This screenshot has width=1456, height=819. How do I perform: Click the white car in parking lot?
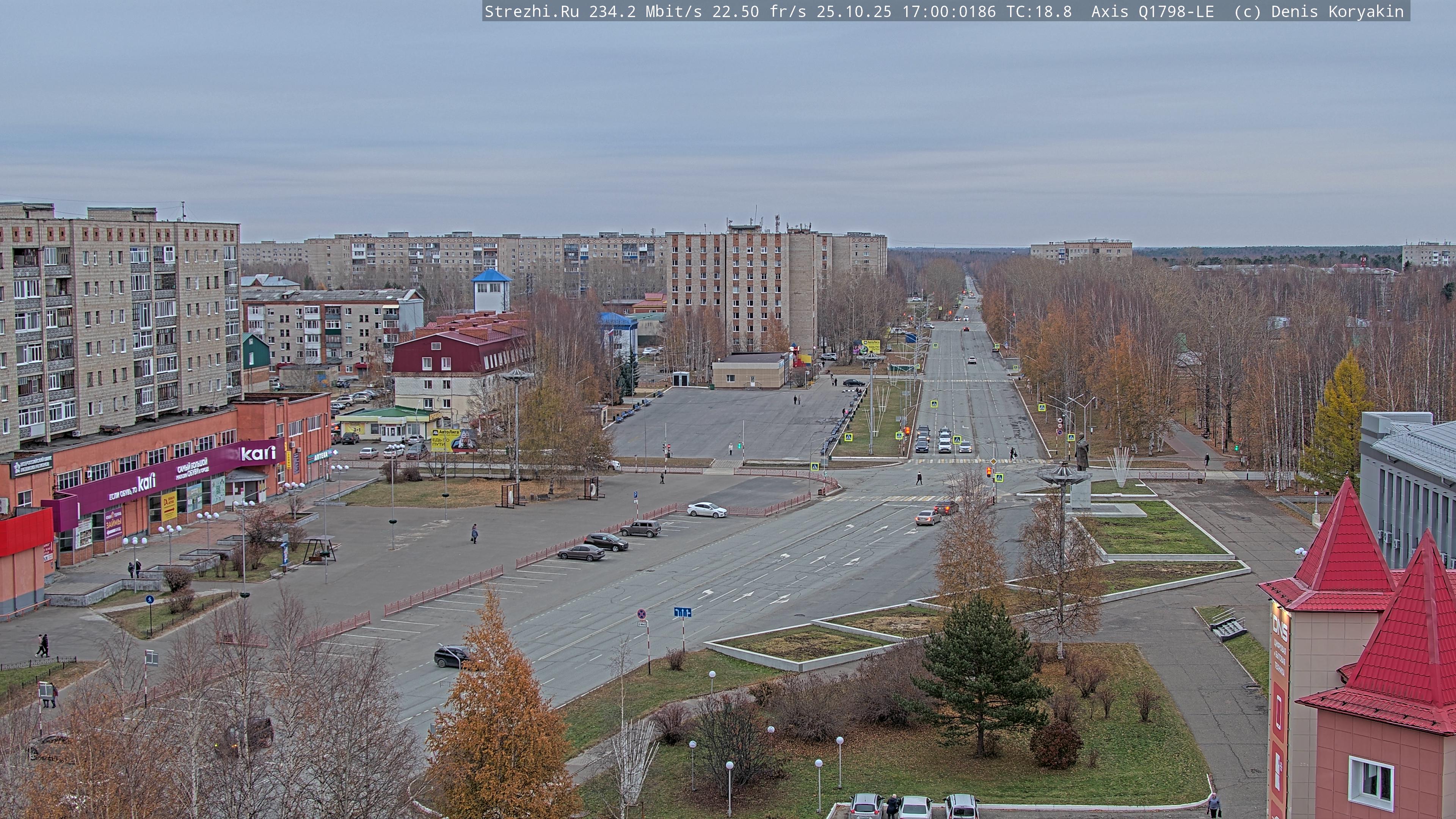[x=707, y=510]
